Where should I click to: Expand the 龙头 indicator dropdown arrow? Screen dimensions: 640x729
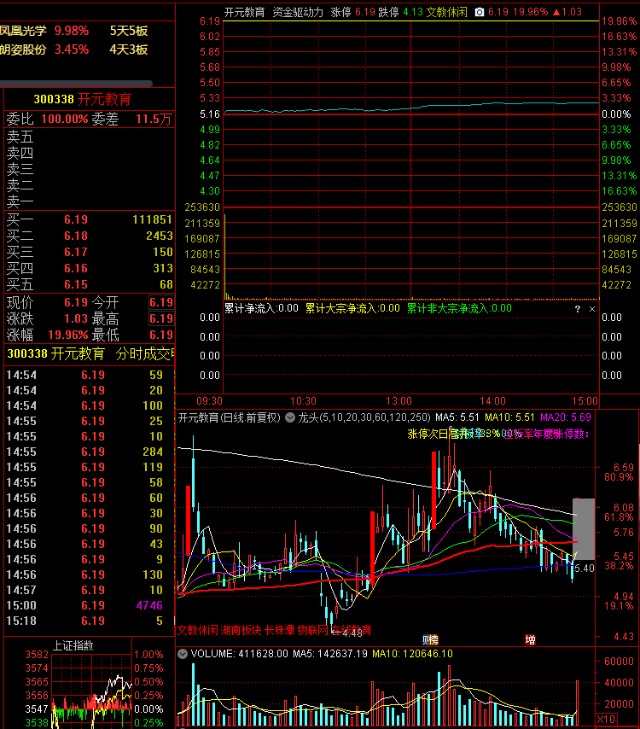pyautogui.click(x=290, y=418)
